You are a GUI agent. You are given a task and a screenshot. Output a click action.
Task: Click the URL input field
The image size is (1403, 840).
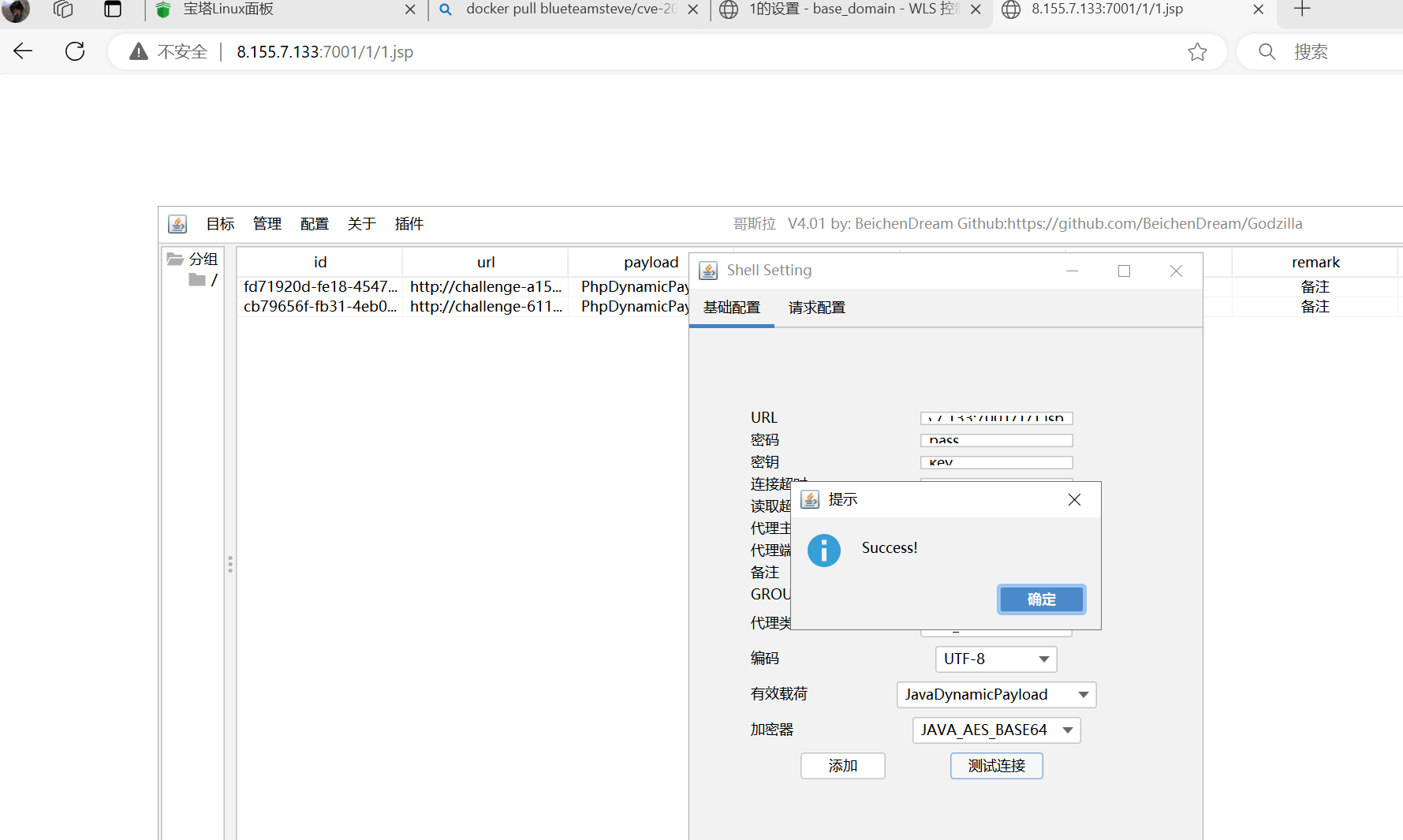(x=996, y=418)
